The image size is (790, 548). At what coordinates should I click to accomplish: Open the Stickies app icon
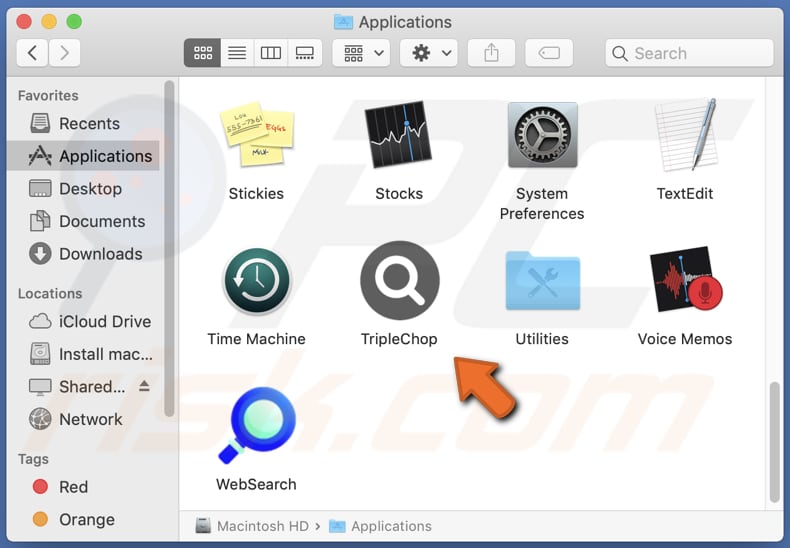click(256, 135)
